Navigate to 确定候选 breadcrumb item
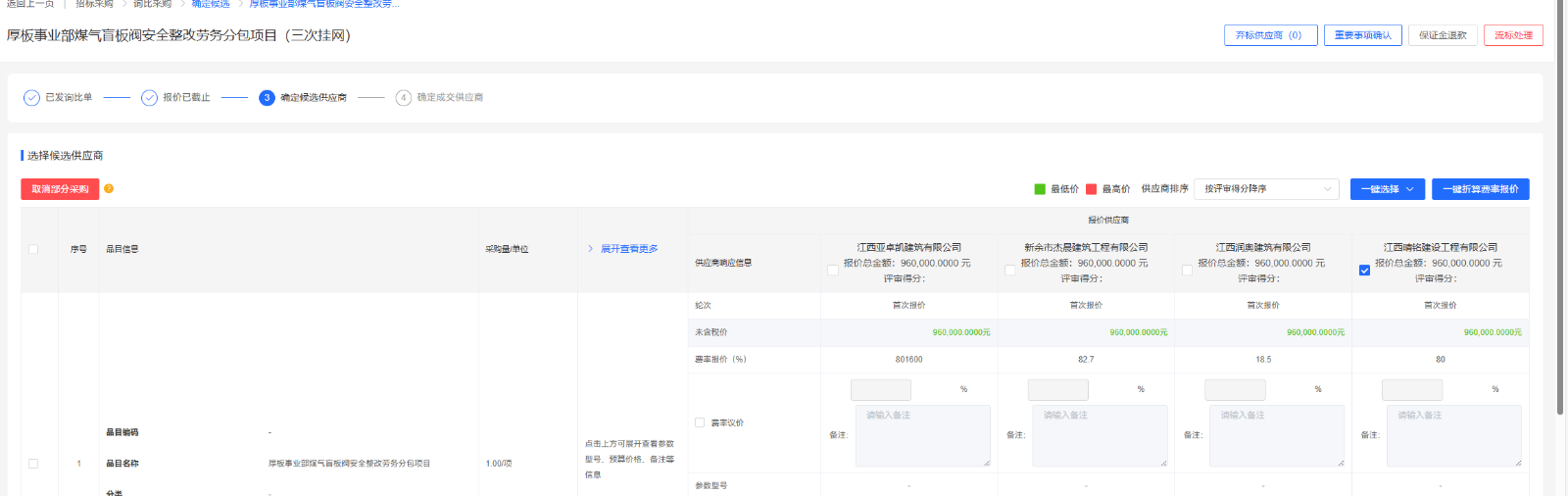Image resolution: width=1568 pixels, height=496 pixels. coord(210,4)
